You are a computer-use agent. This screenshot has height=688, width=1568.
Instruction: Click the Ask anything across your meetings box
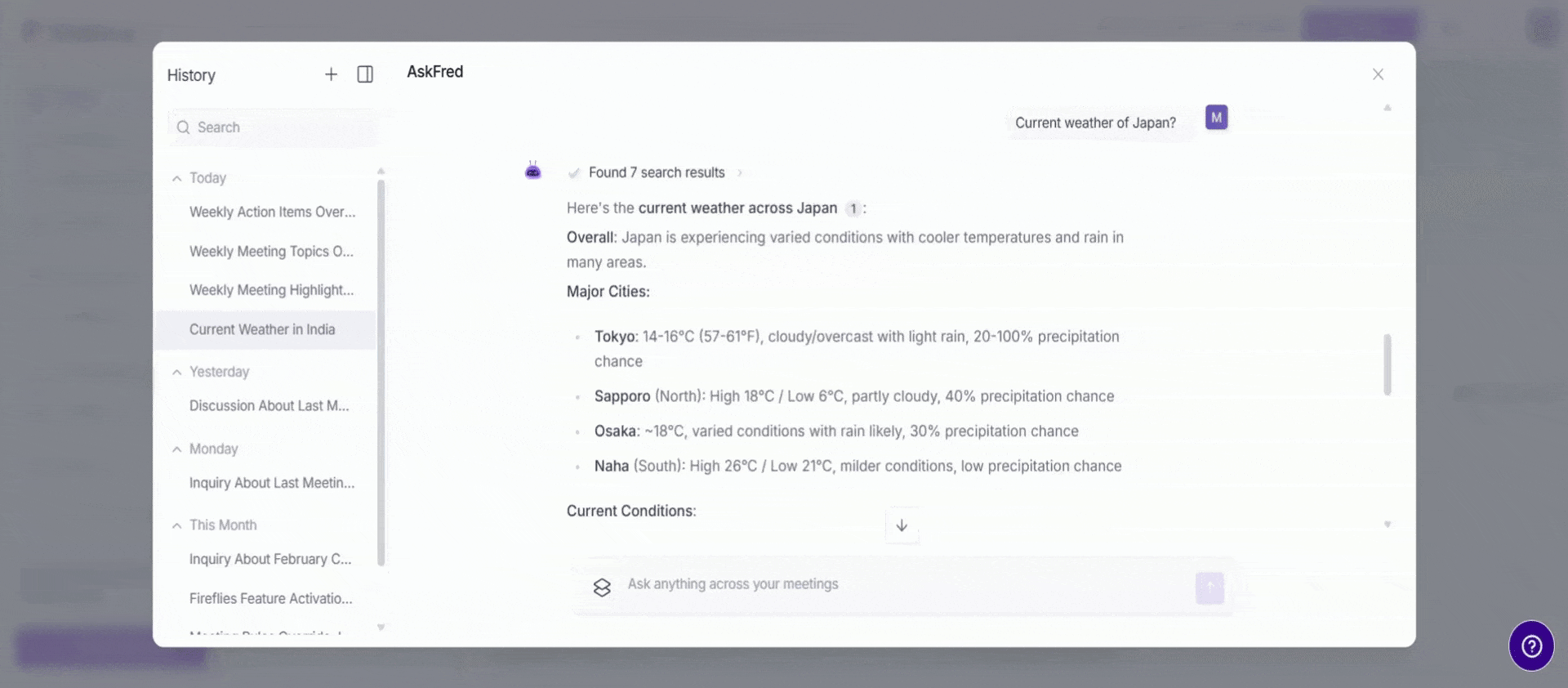[x=902, y=585]
